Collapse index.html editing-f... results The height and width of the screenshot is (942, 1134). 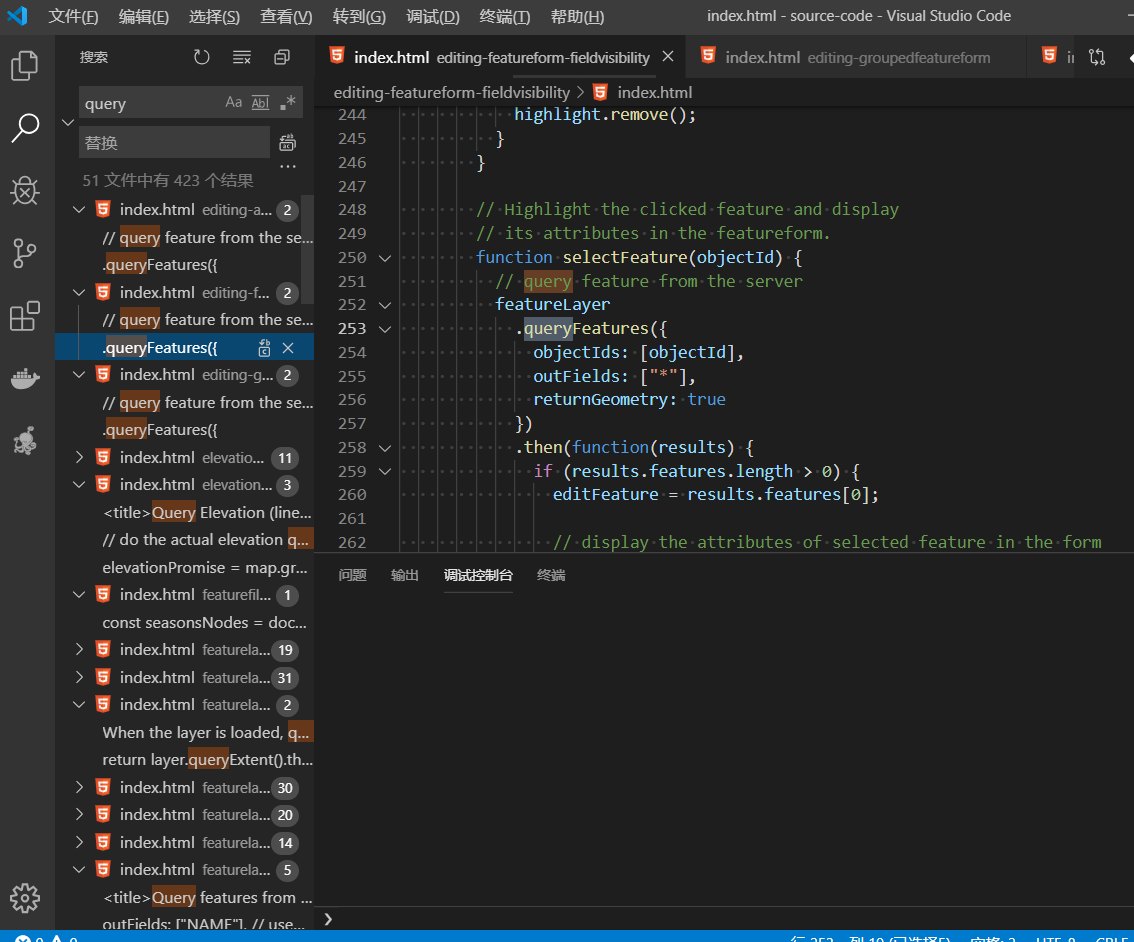click(x=79, y=292)
